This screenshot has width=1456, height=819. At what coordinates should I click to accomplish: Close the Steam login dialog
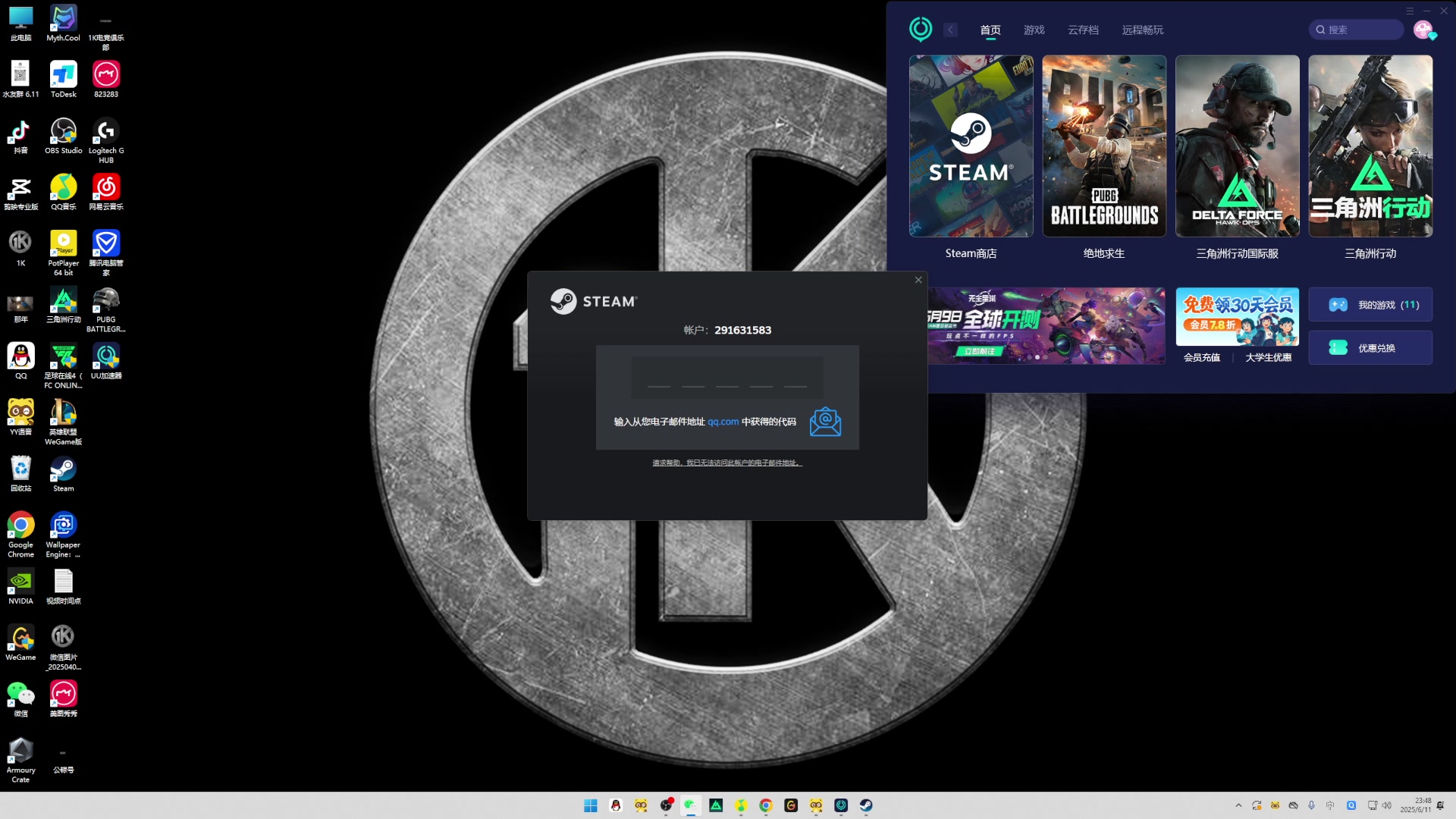click(x=918, y=280)
